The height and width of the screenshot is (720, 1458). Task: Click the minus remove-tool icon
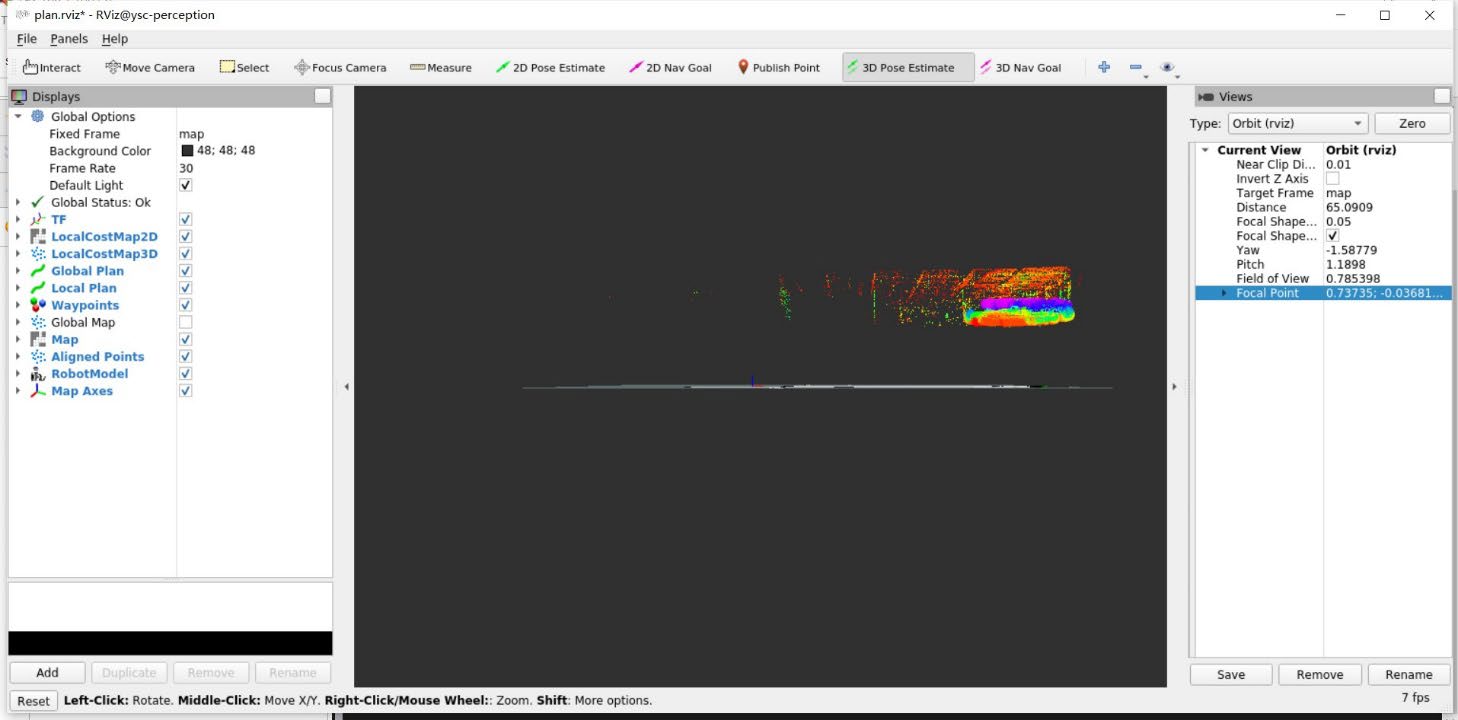click(x=1136, y=67)
